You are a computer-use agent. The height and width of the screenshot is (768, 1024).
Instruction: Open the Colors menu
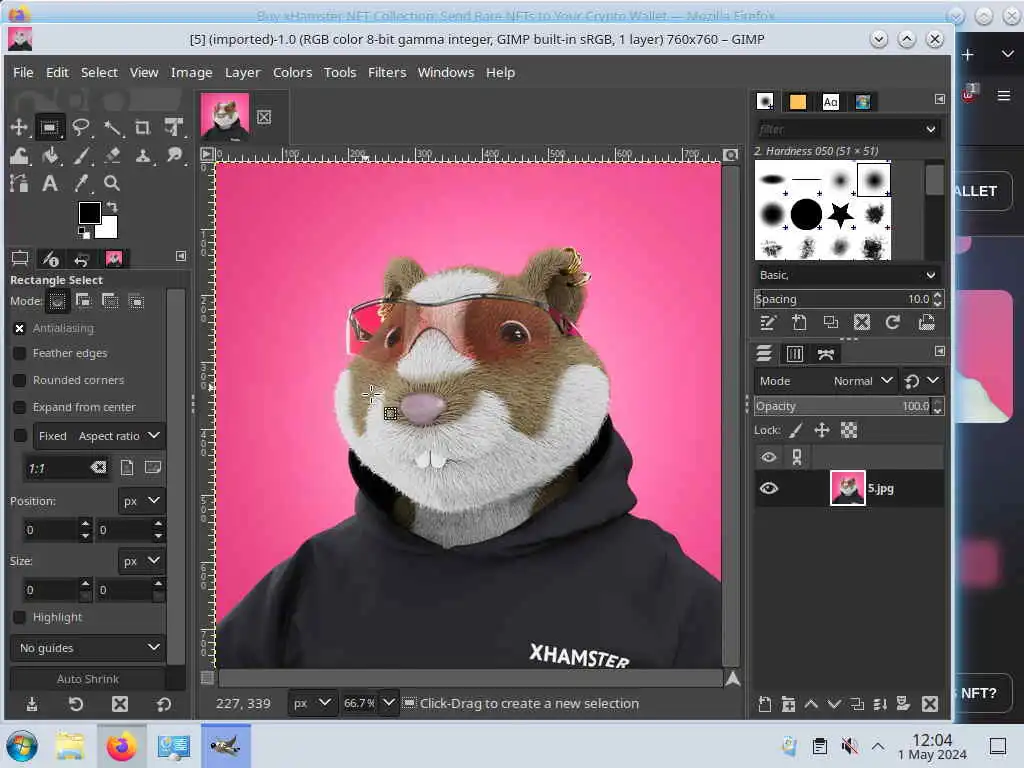(x=292, y=72)
